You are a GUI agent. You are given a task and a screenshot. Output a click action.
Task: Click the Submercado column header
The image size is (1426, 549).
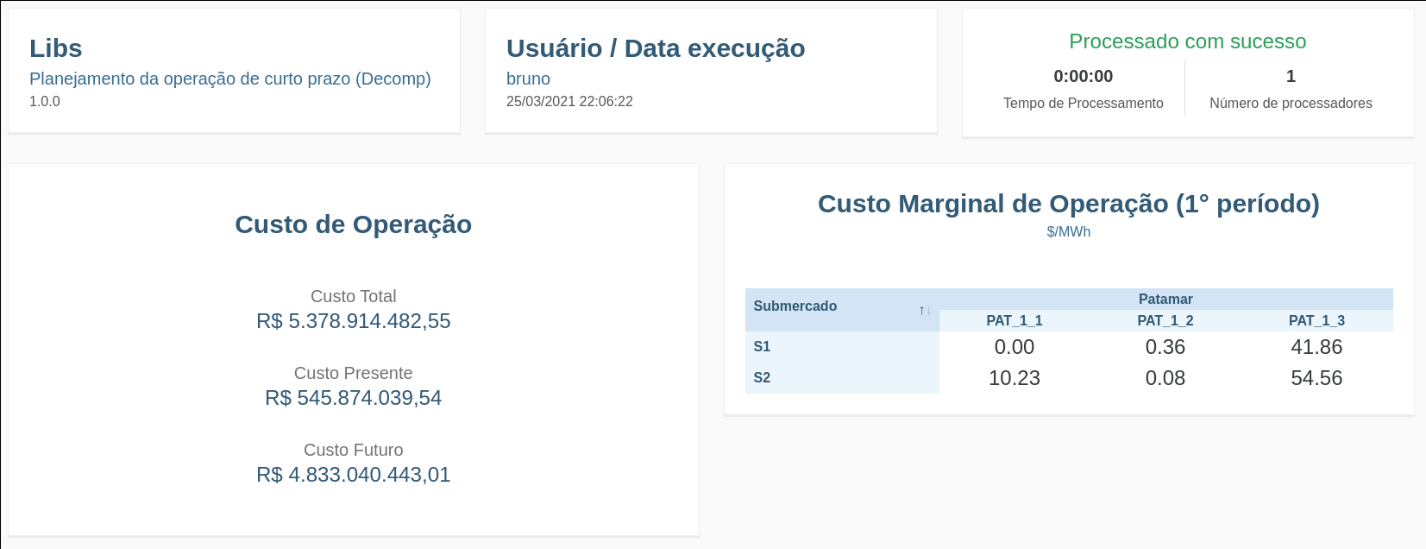(796, 306)
